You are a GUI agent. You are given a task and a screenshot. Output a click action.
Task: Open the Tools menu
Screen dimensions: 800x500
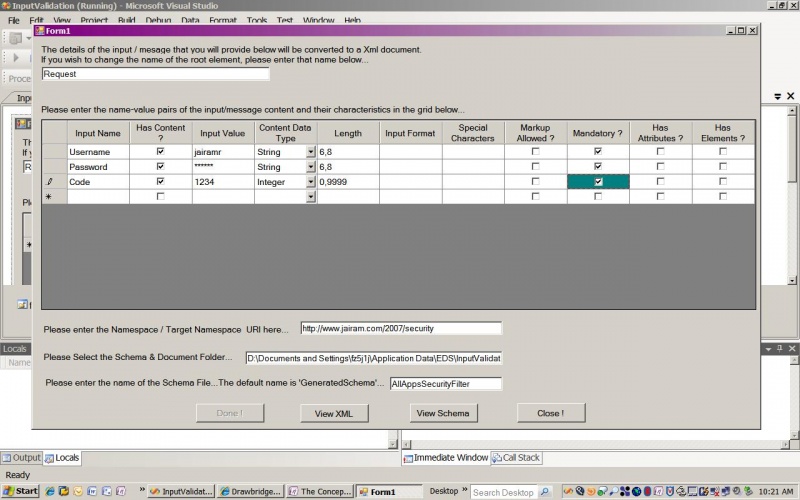click(257, 20)
